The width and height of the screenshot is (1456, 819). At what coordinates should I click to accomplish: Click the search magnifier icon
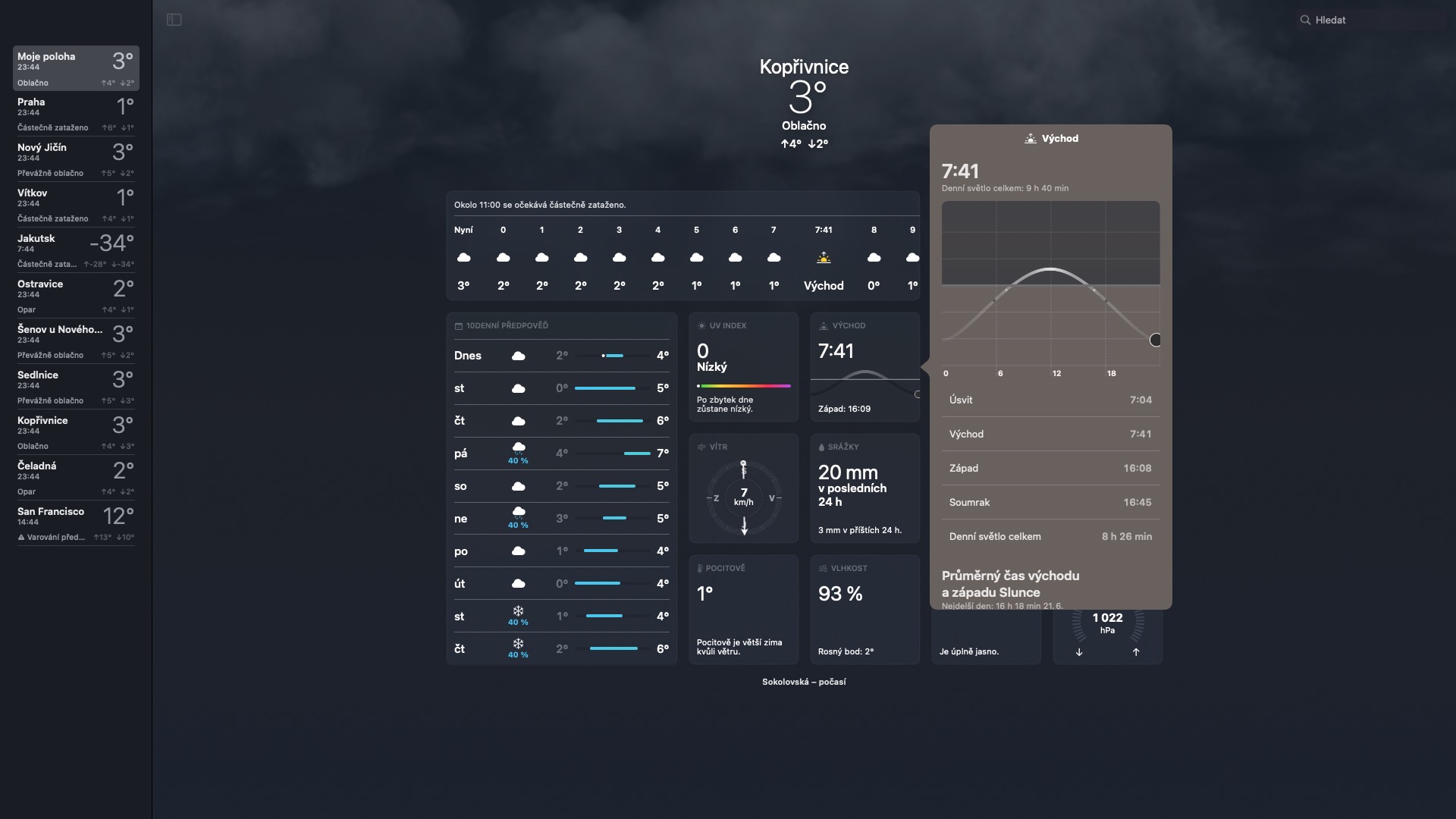pyautogui.click(x=1305, y=20)
